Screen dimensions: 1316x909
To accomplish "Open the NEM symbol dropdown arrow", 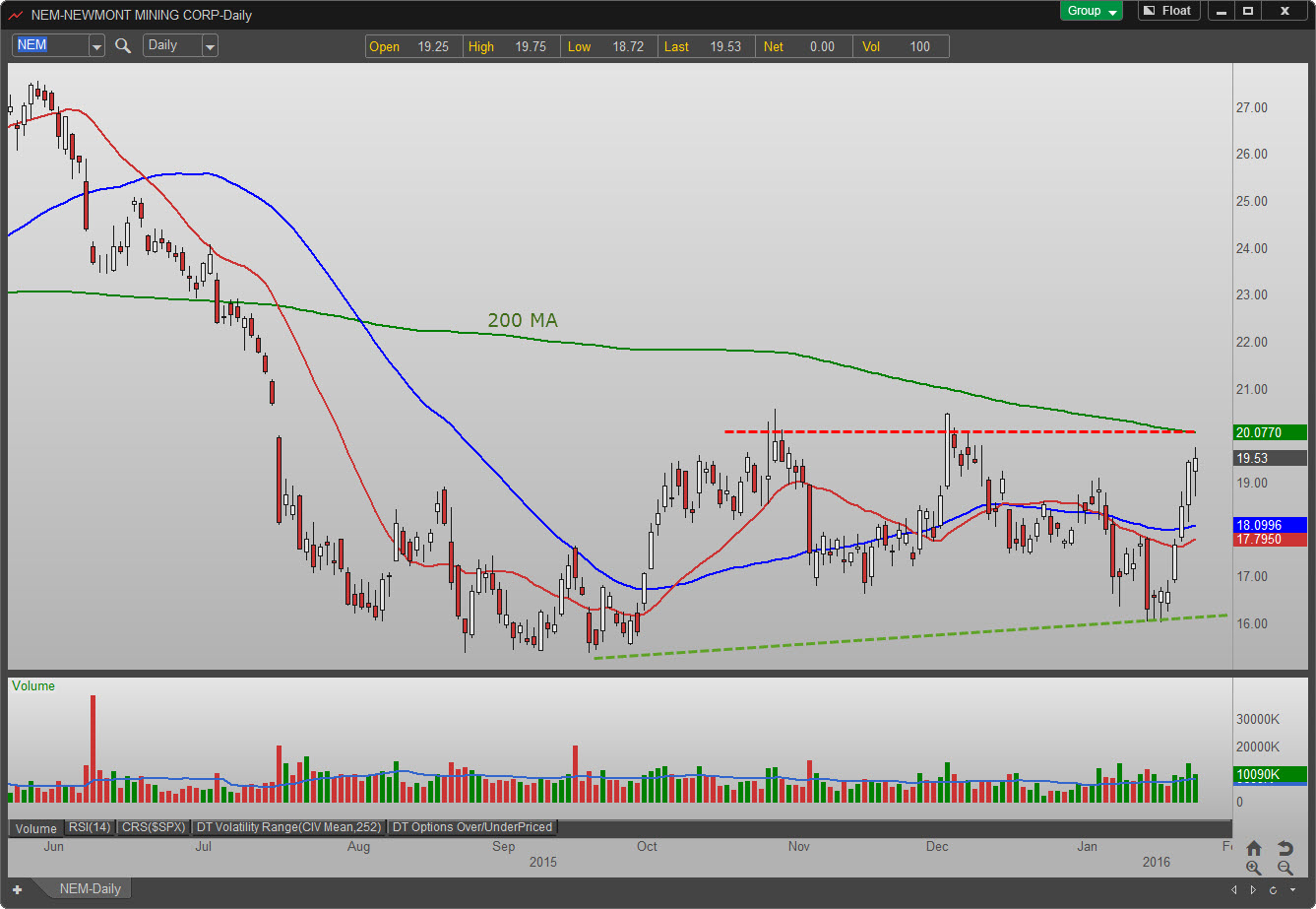I will click(96, 46).
